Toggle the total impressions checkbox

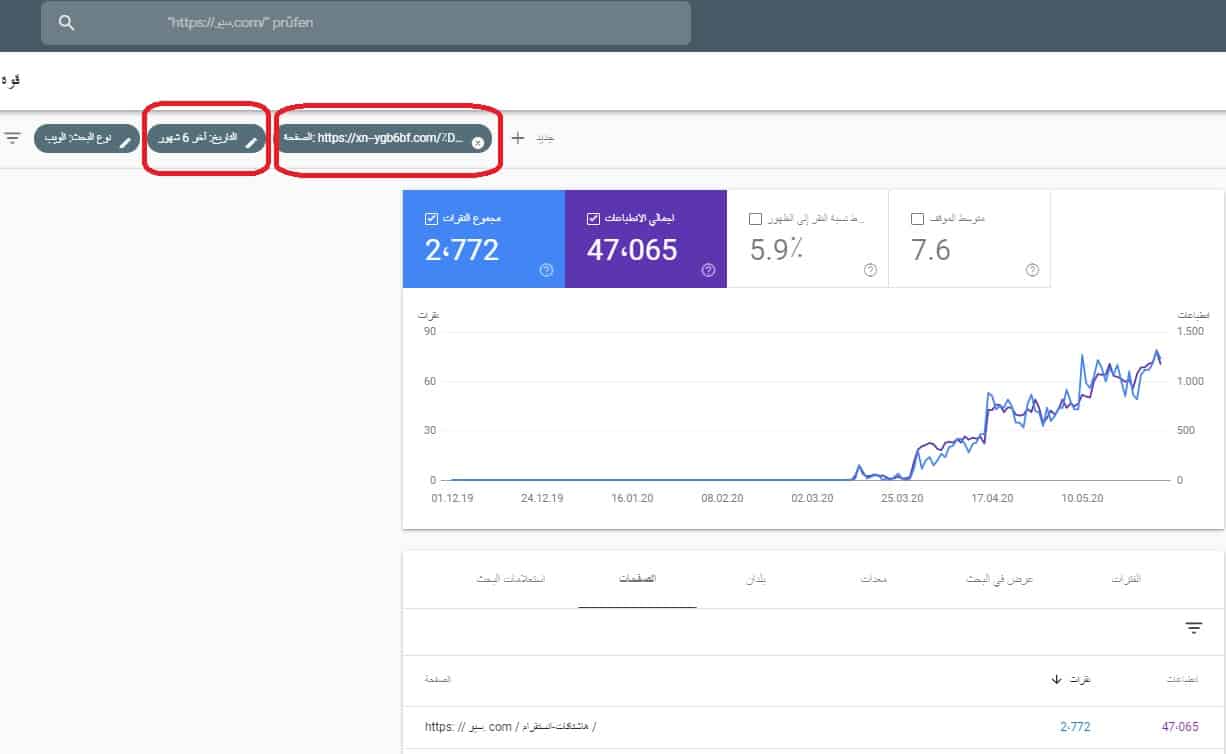tap(593, 218)
